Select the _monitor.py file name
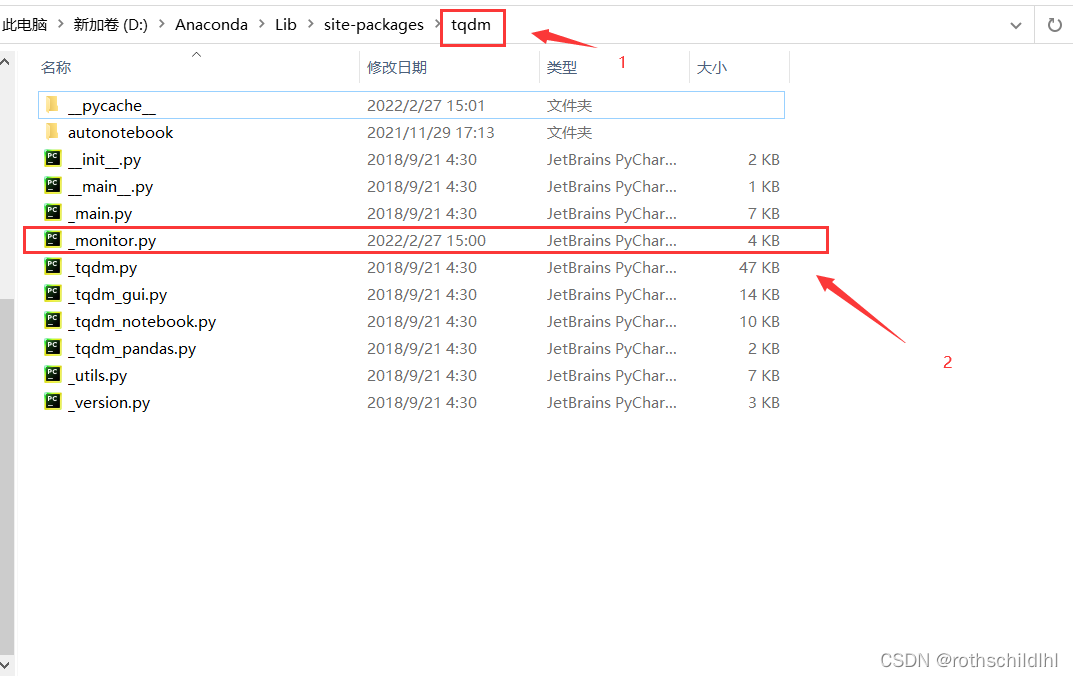Viewport: 1073px width, 677px height. point(112,240)
